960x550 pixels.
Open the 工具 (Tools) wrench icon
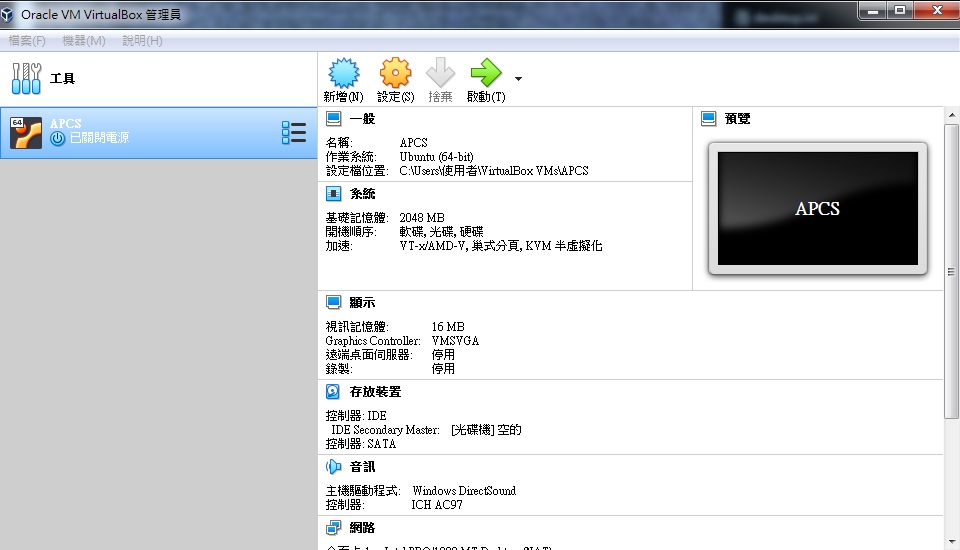(x=27, y=78)
